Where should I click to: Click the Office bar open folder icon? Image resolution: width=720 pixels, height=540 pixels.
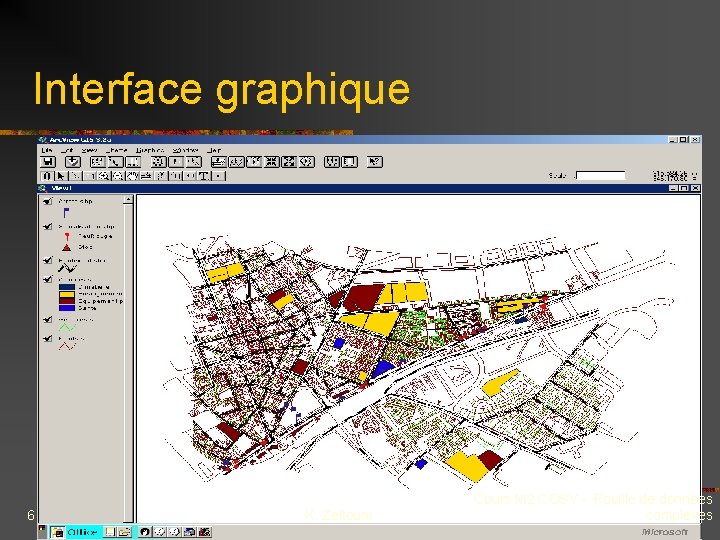124,532
